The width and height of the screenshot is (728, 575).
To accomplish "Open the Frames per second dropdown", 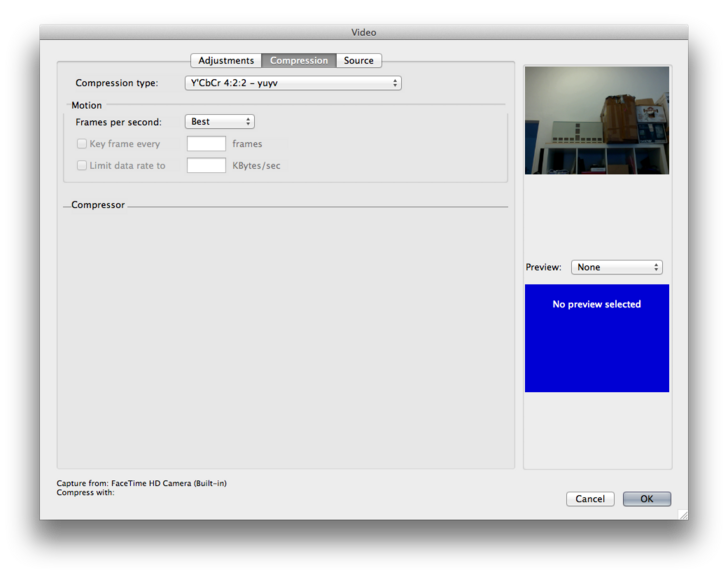I will click(220, 122).
